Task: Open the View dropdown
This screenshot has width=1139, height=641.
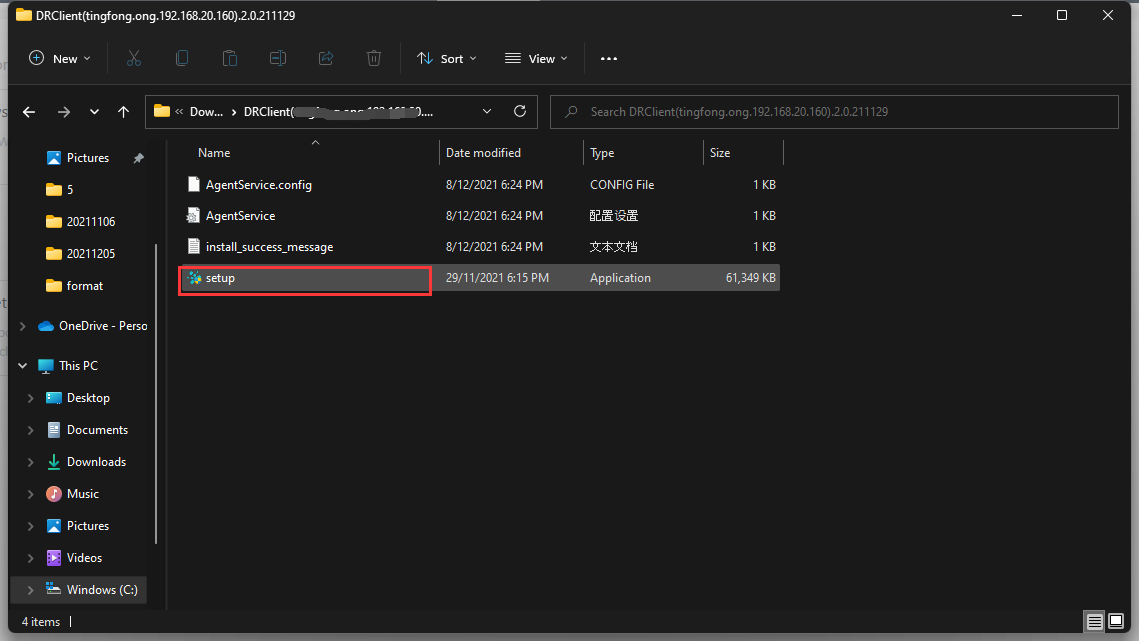Action: pyautogui.click(x=536, y=58)
